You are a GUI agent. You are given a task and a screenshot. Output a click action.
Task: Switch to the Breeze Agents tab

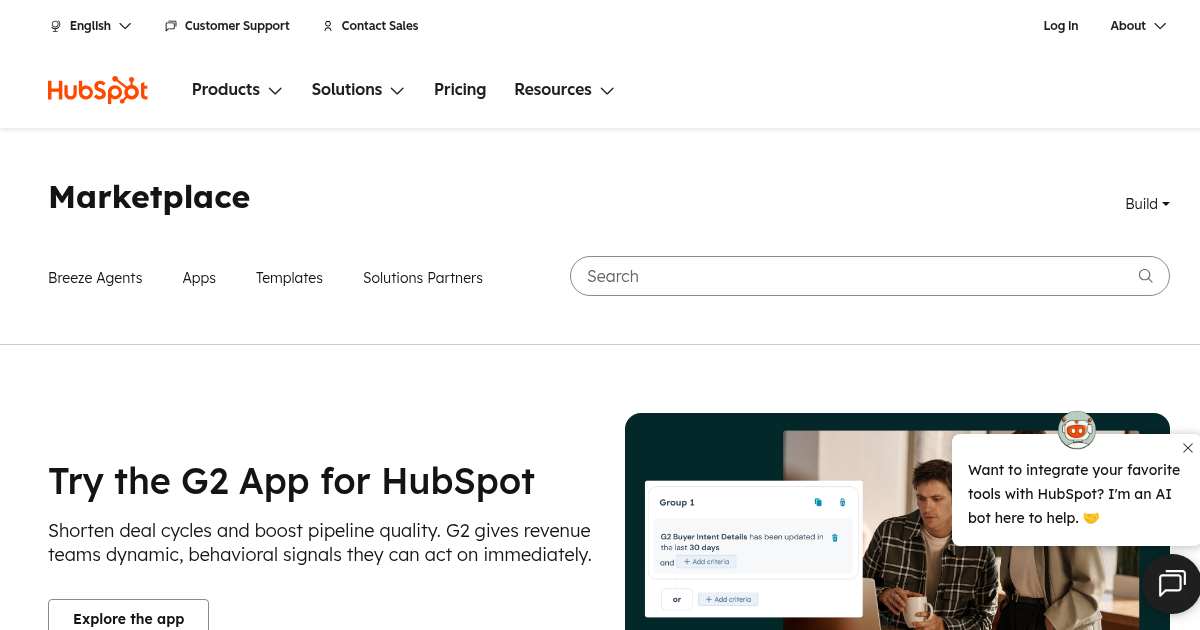click(x=95, y=278)
